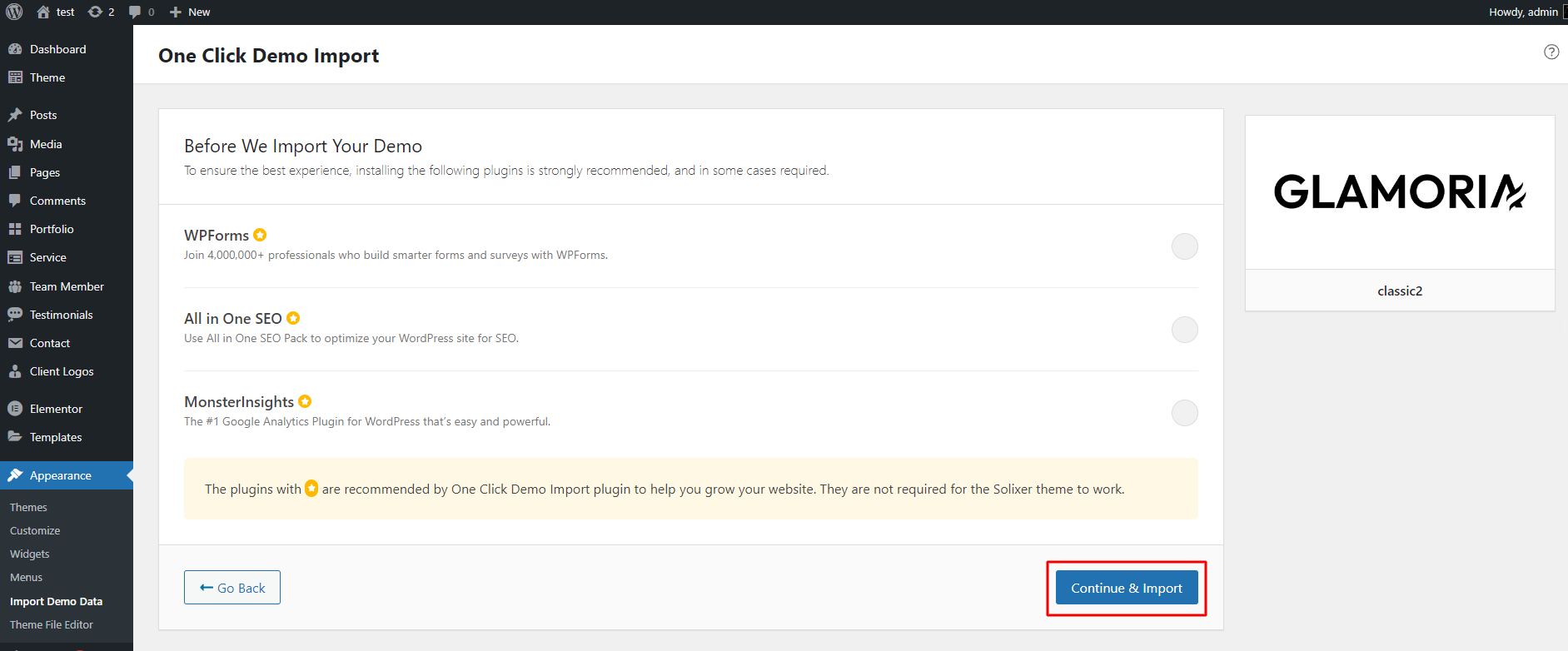Open the updates icon showing 2

(x=95, y=12)
